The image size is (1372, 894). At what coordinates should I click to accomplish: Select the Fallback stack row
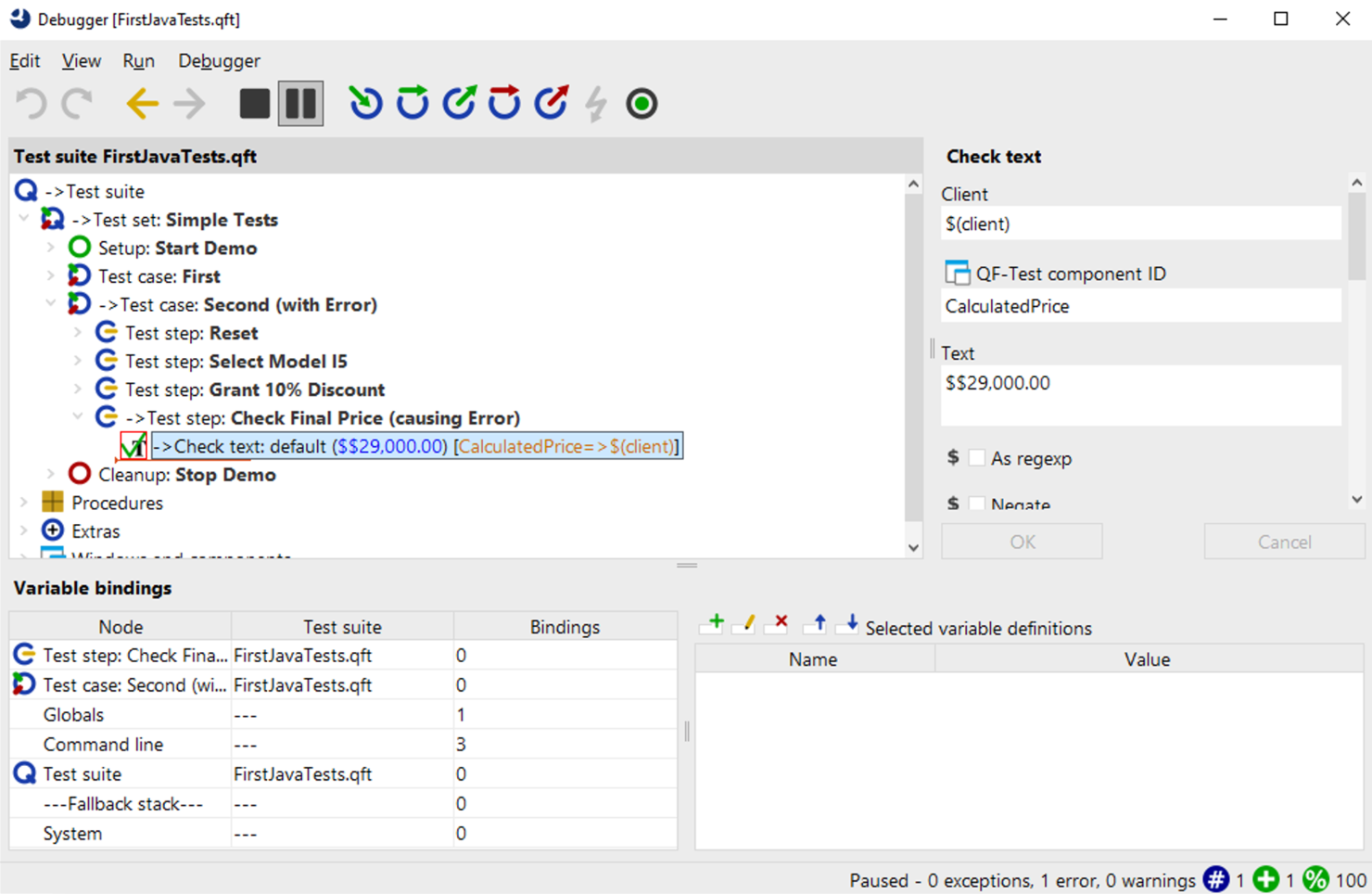(343, 803)
